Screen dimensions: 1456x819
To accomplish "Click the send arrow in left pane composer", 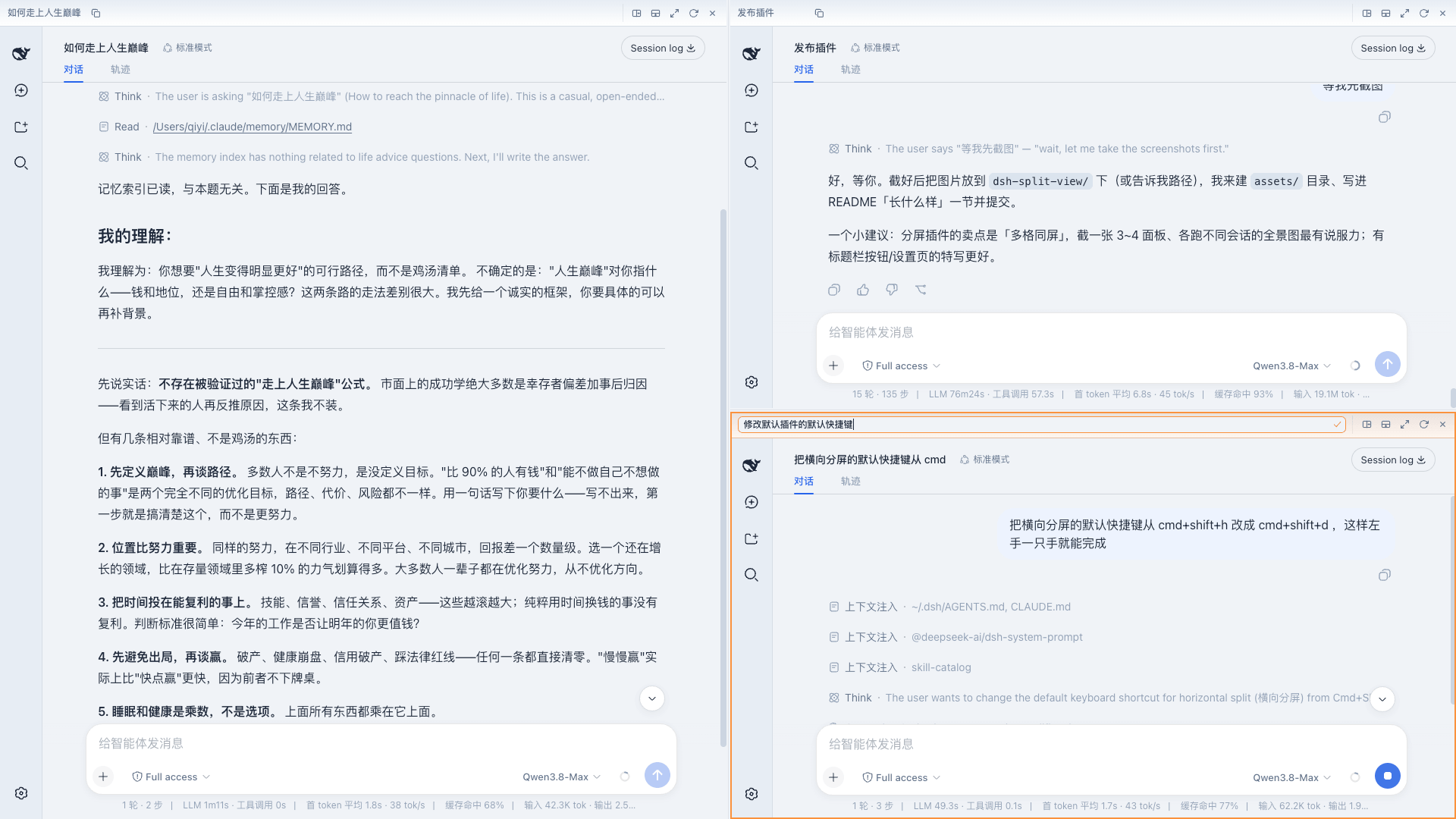I will click(x=657, y=775).
